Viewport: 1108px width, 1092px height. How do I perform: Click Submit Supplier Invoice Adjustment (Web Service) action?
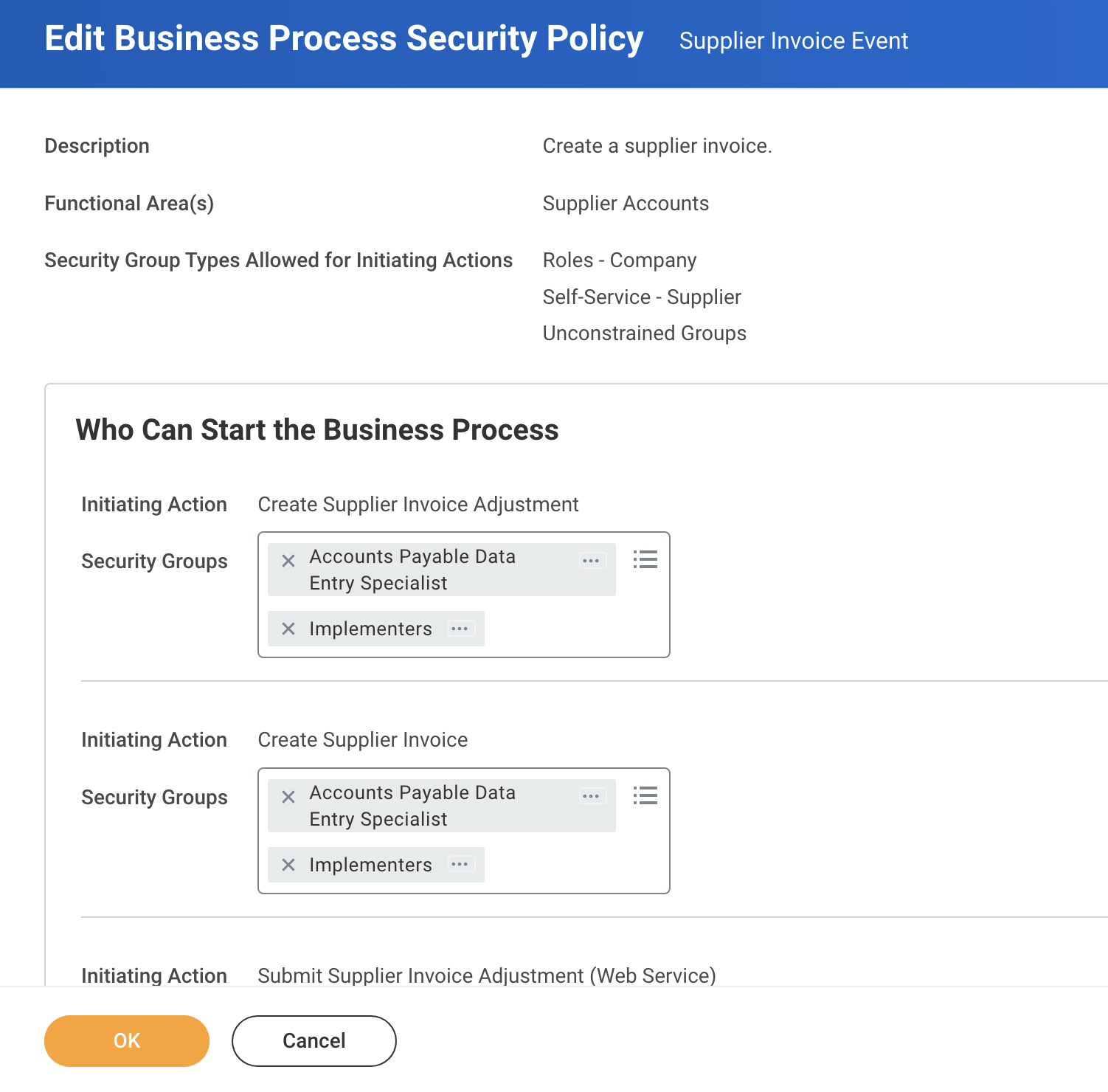coord(485,975)
